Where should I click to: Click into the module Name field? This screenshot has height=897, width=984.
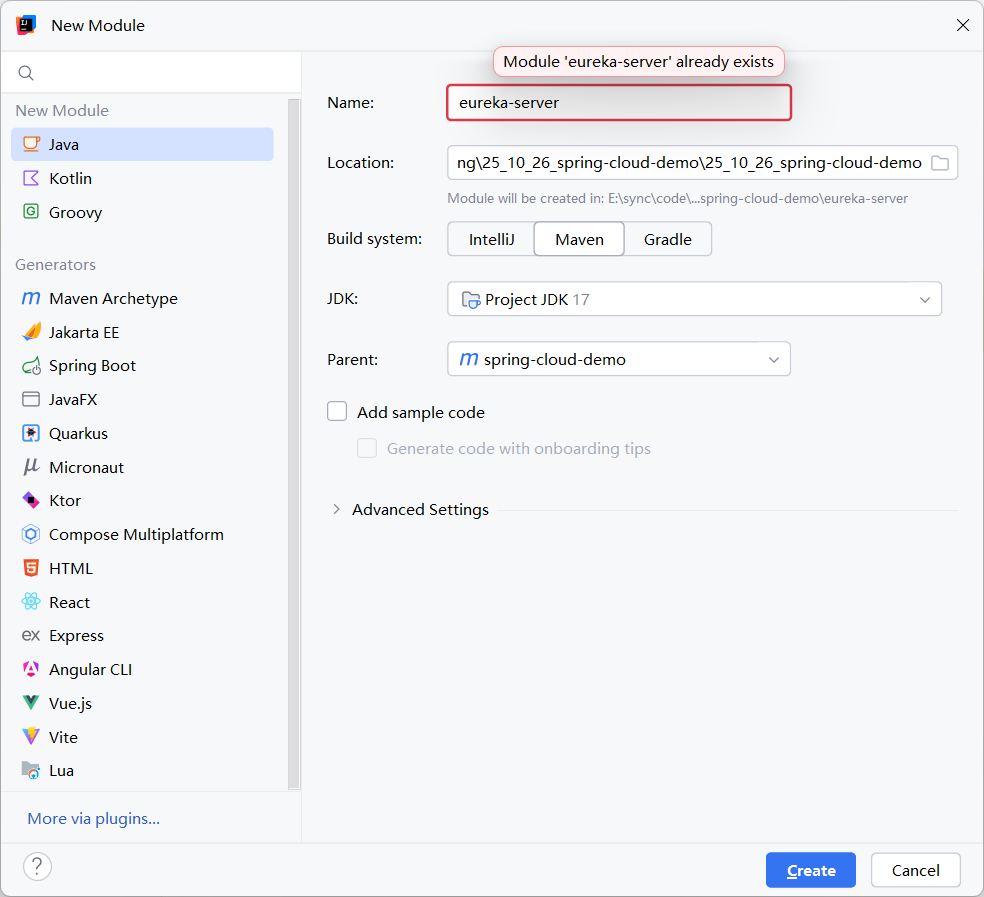click(618, 103)
